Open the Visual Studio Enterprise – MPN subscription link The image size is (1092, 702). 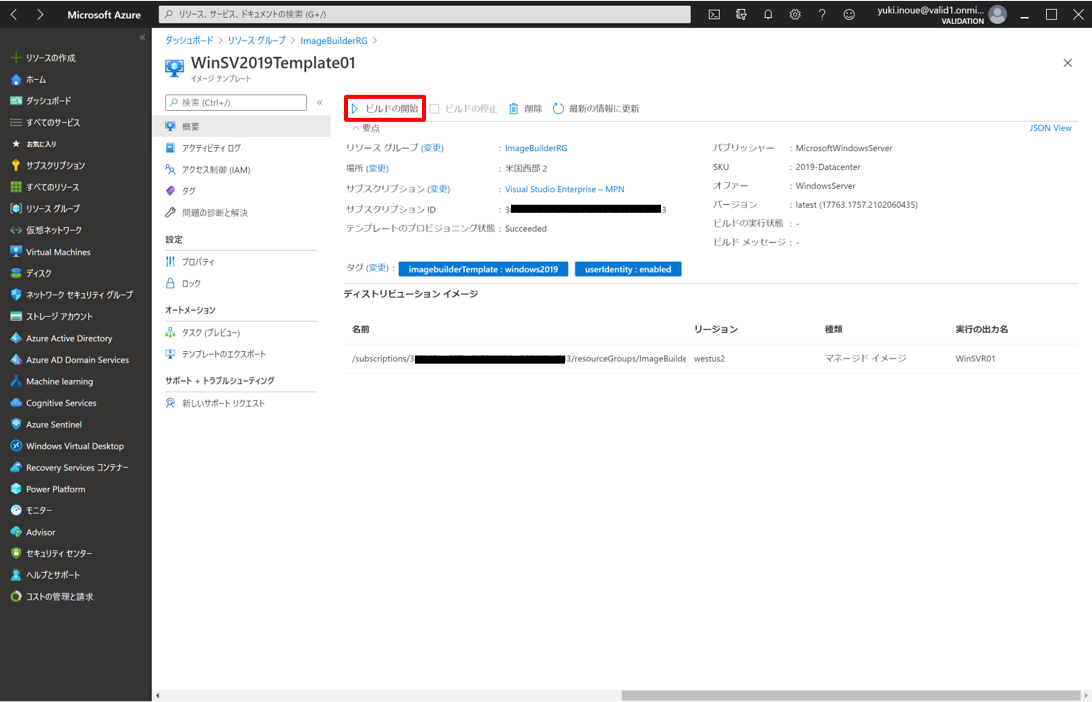coord(564,189)
